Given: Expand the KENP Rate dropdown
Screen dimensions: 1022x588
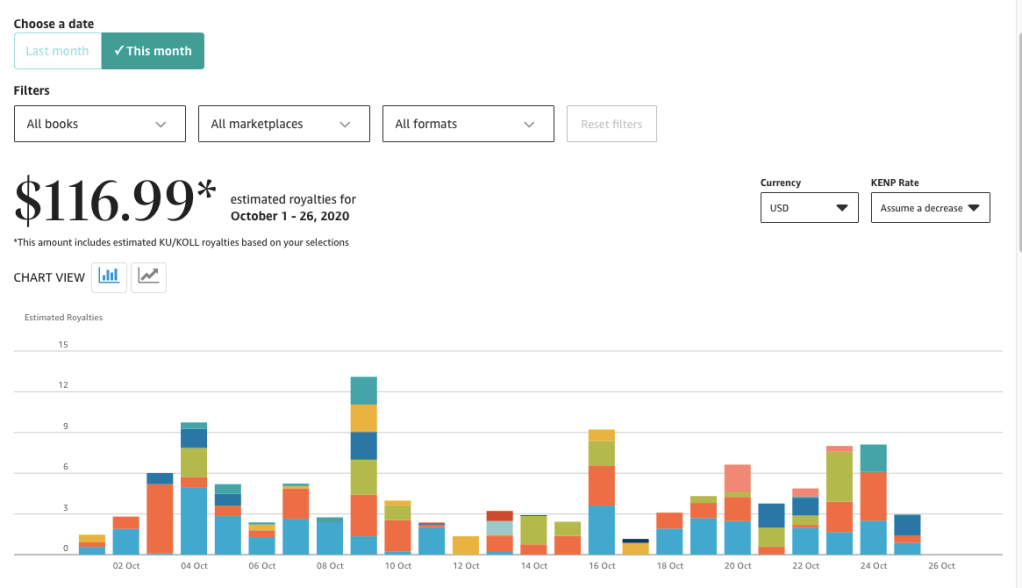Looking at the screenshot, I should 930,208.
